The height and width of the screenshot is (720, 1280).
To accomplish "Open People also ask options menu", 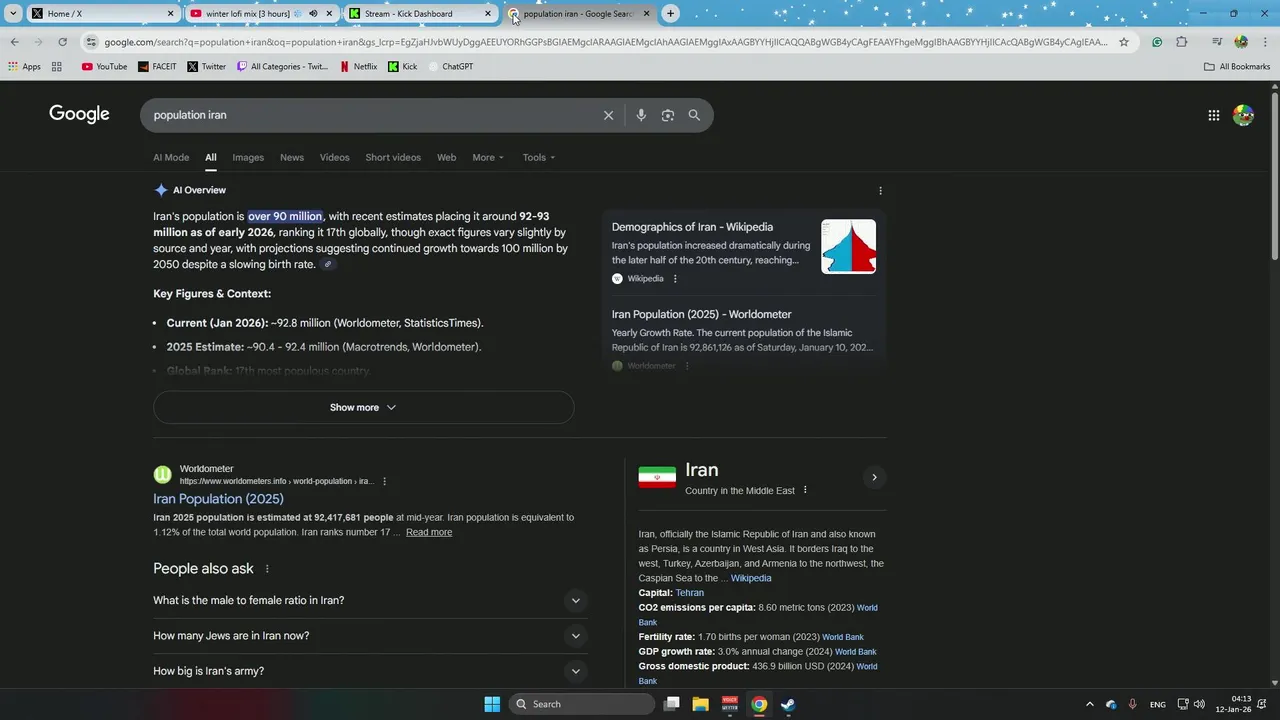I will pyautogui.click(x=267, y=569).
